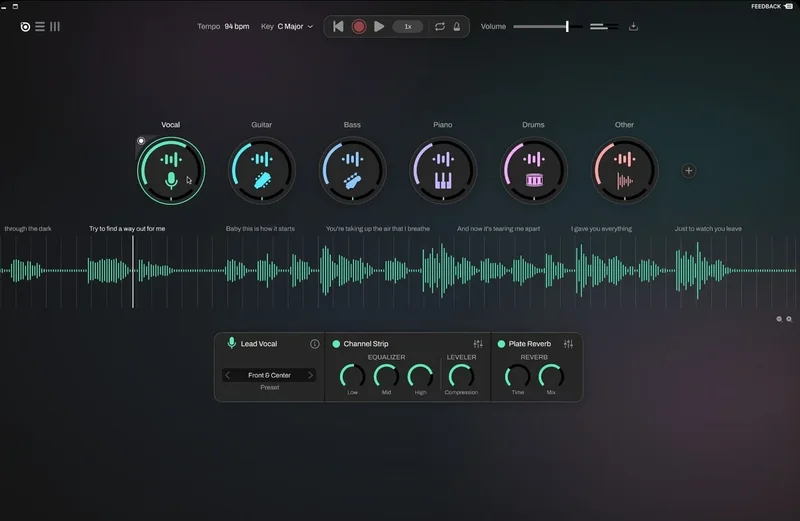Open Plate Reverb advanced settings icon
The height and width of the screenshot is (521, 800).
(x=568, y=344)
